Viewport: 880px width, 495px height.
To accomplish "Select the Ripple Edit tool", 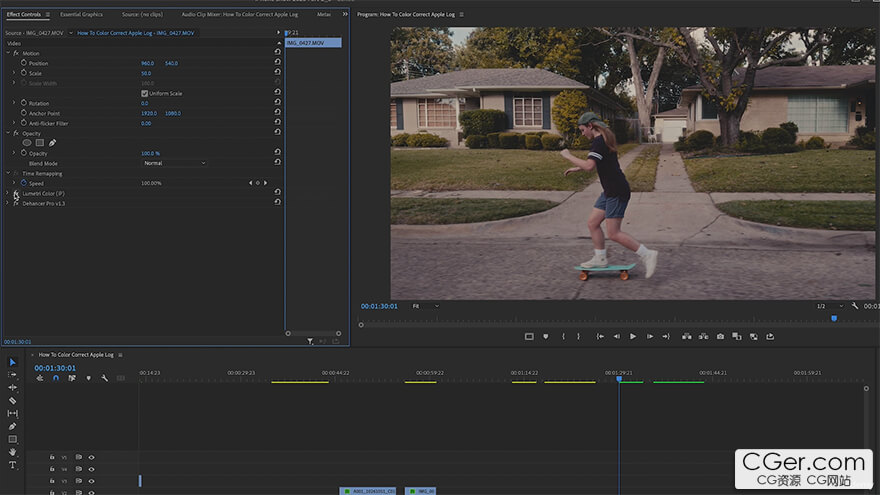I will [12, 387].
